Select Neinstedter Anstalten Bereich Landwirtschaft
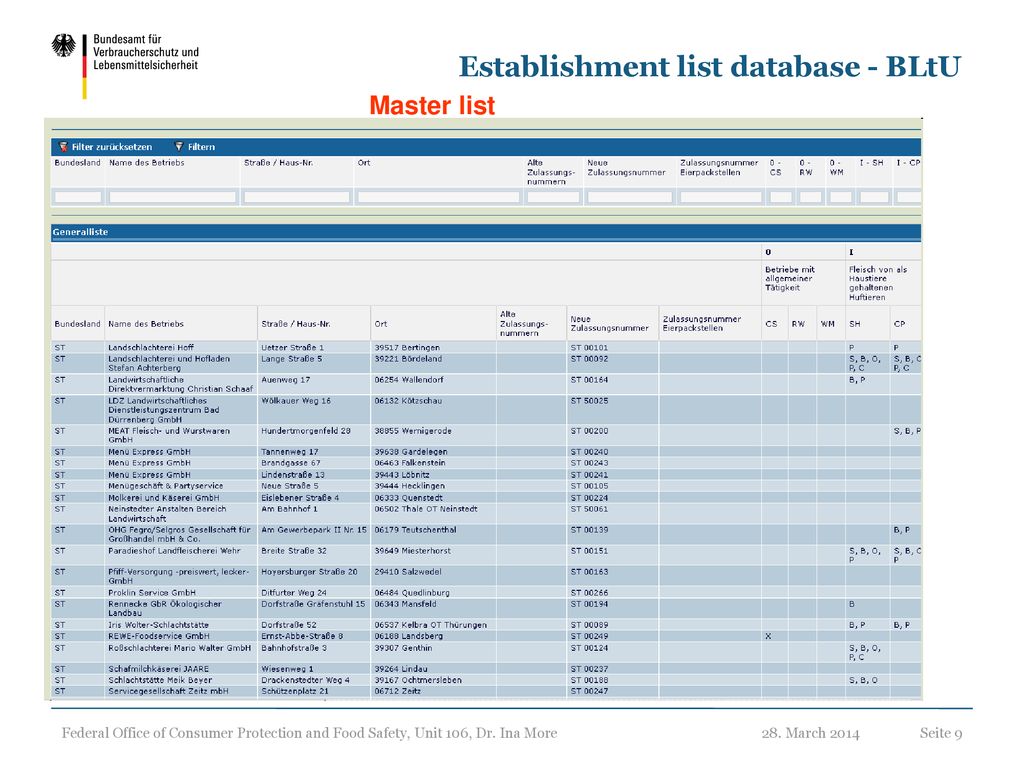 point(486,513)
